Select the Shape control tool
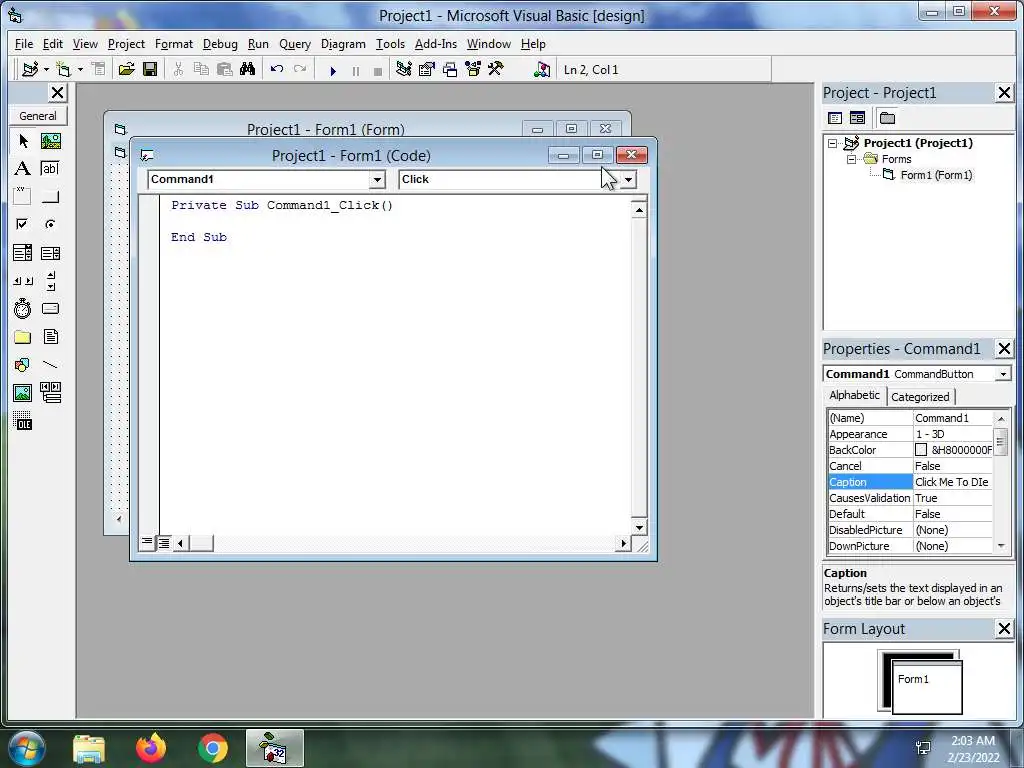The width and height of the screenshot is (1024, 768). pos(23,364)
